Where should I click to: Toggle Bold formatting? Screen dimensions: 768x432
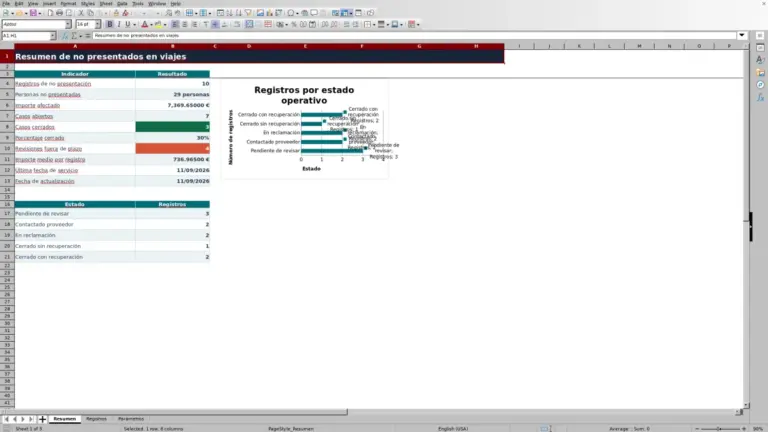point(110,24)
